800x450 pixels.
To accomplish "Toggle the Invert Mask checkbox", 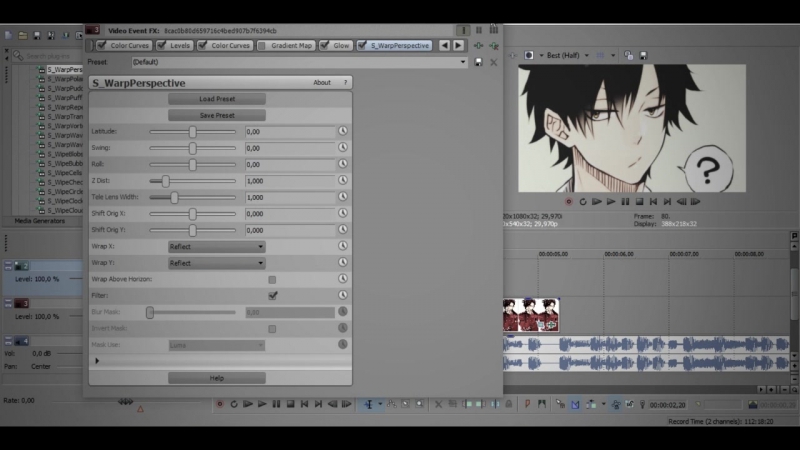I will point(272,329).
